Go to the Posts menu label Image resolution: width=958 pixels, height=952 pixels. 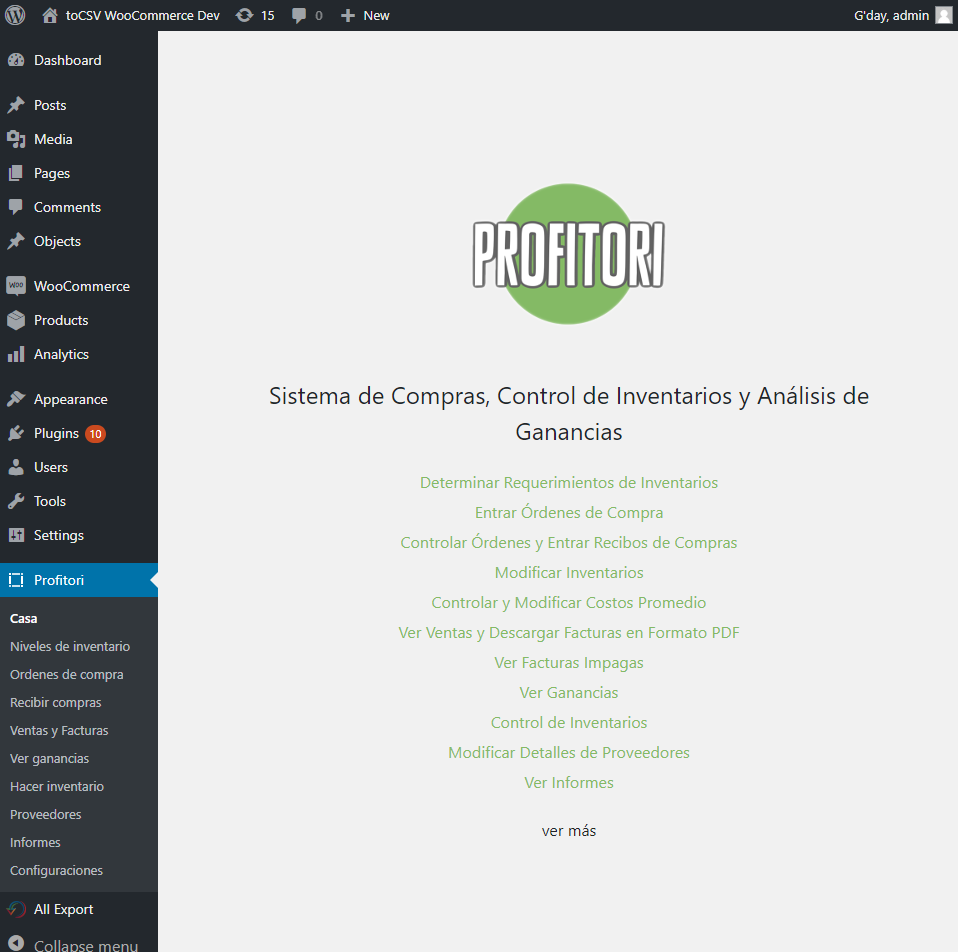[50, 105]
